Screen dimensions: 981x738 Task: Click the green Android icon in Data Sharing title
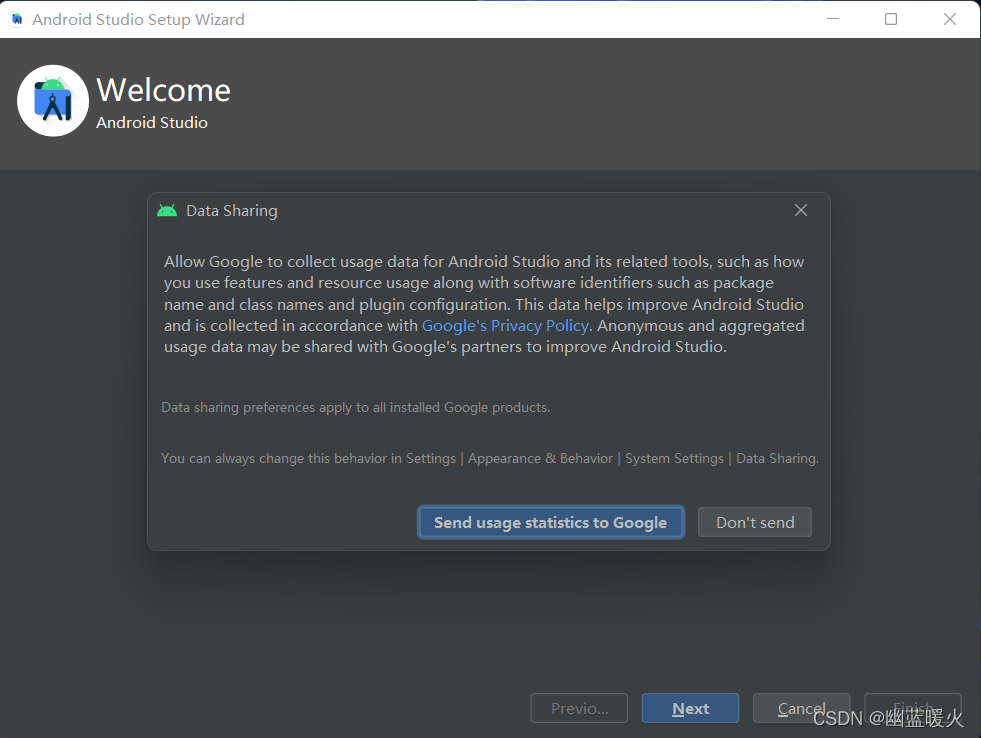point(167,211)
